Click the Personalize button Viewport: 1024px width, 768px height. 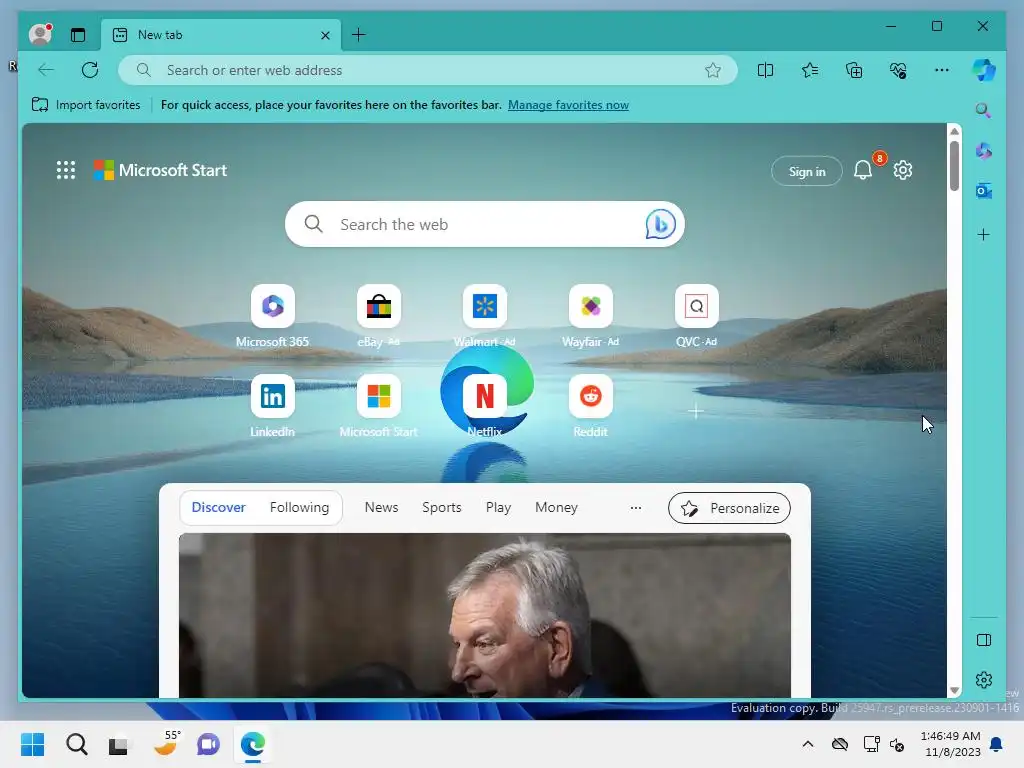pyautogui.click(x=729, y=508)
